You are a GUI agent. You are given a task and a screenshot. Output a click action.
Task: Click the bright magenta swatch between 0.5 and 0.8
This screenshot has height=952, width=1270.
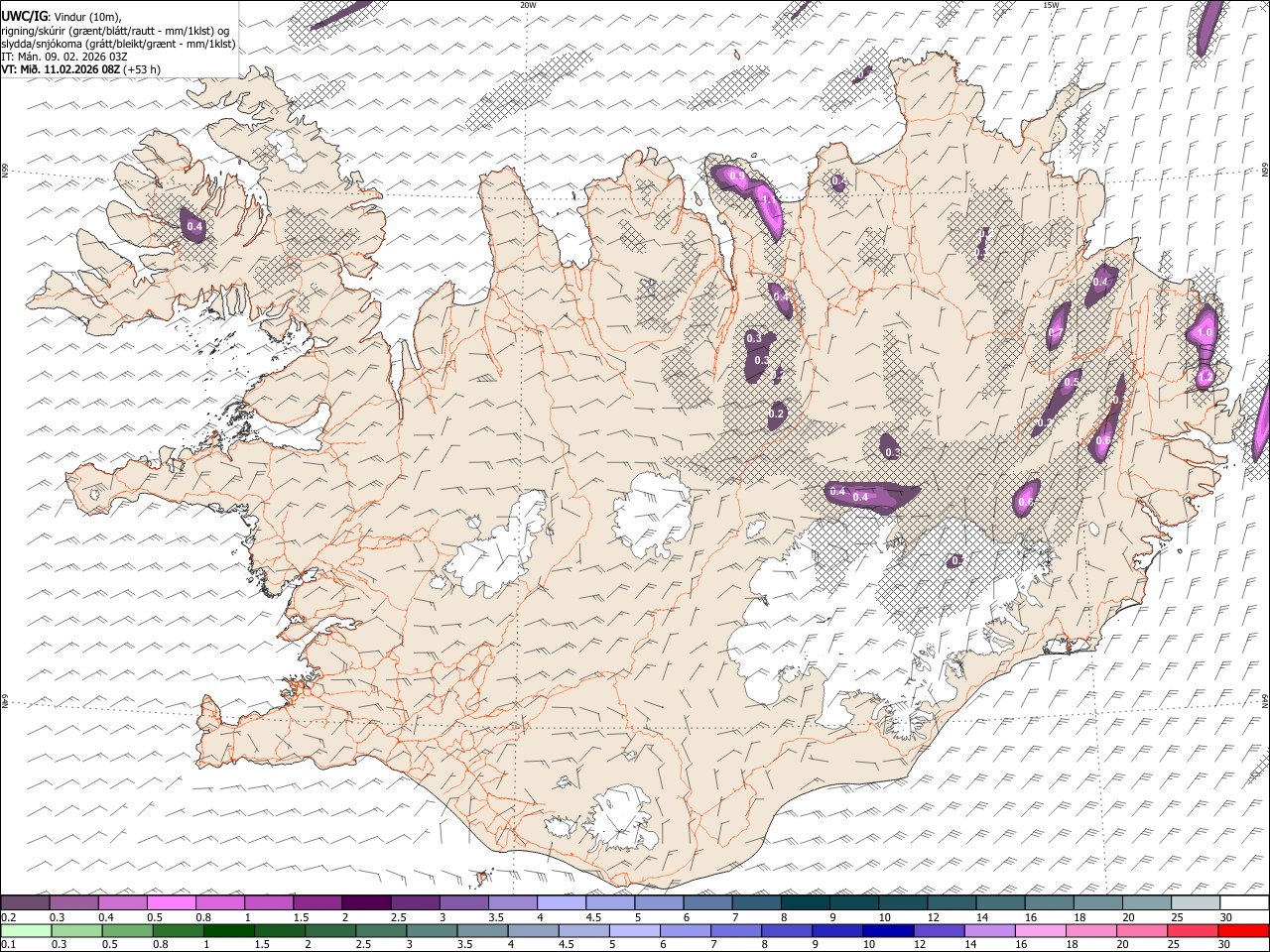(x=171, y=902)
